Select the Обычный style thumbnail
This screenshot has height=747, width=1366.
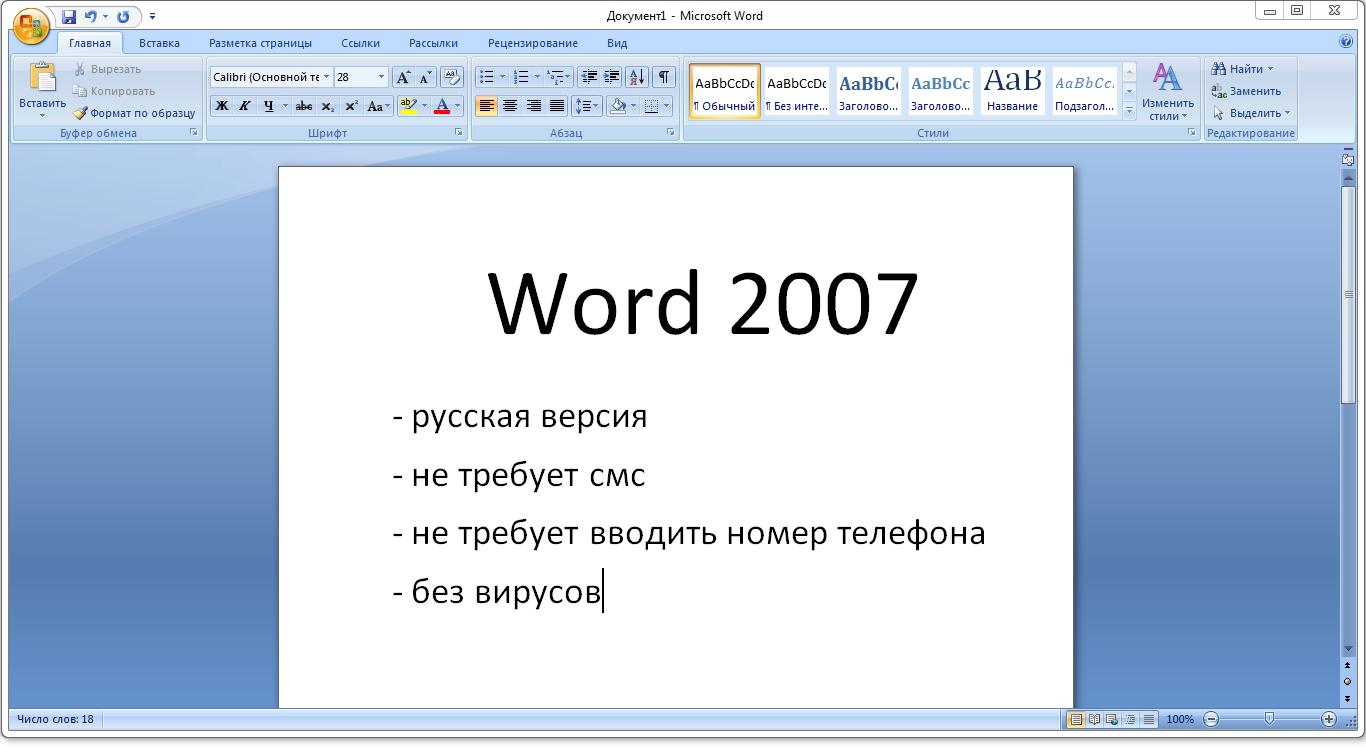point(724,90)
